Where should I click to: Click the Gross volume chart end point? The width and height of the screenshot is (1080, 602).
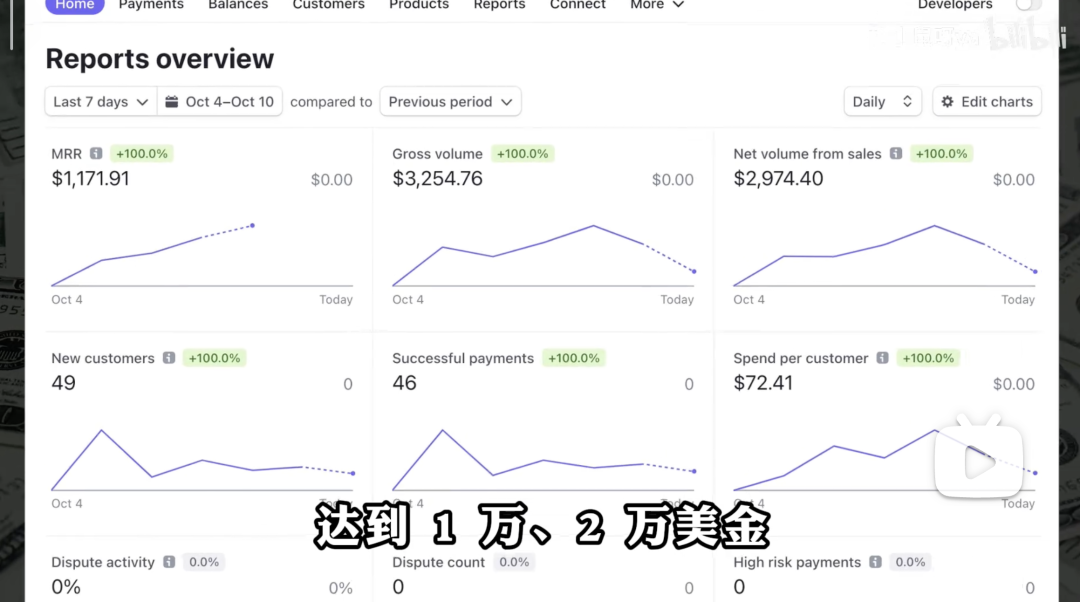tap(694, 271)
